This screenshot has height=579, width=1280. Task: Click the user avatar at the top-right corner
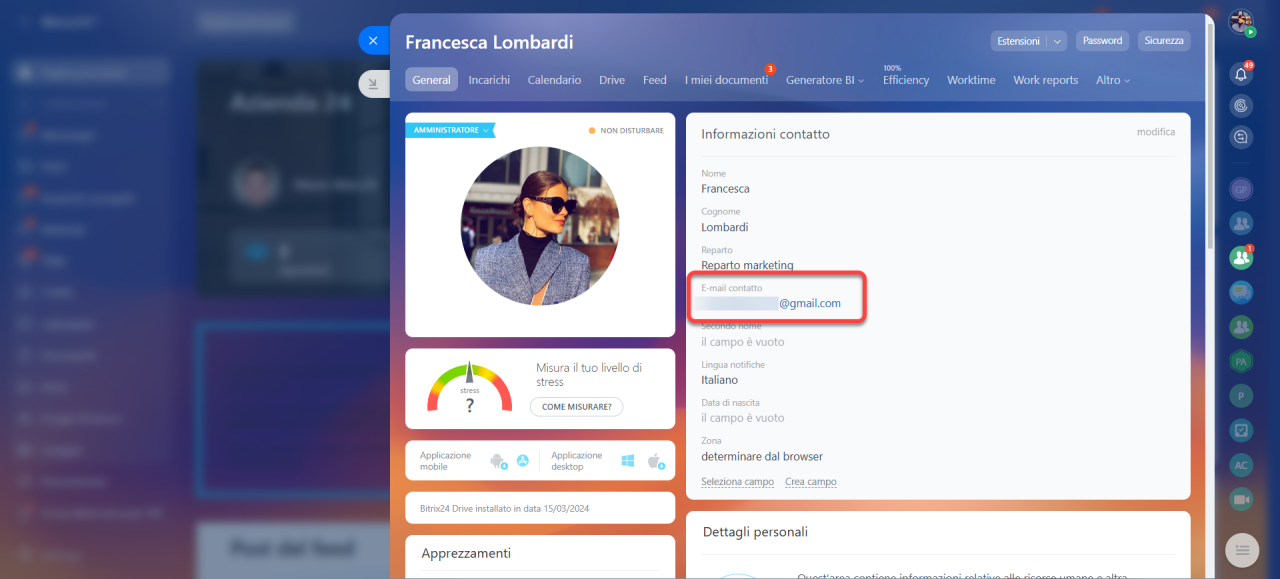tap(1241, 22)
